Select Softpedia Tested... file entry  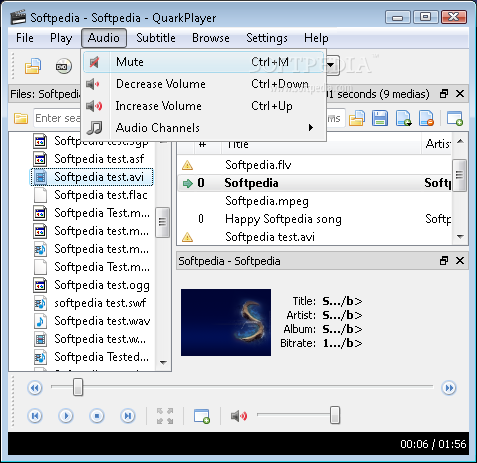pos(101,357)
